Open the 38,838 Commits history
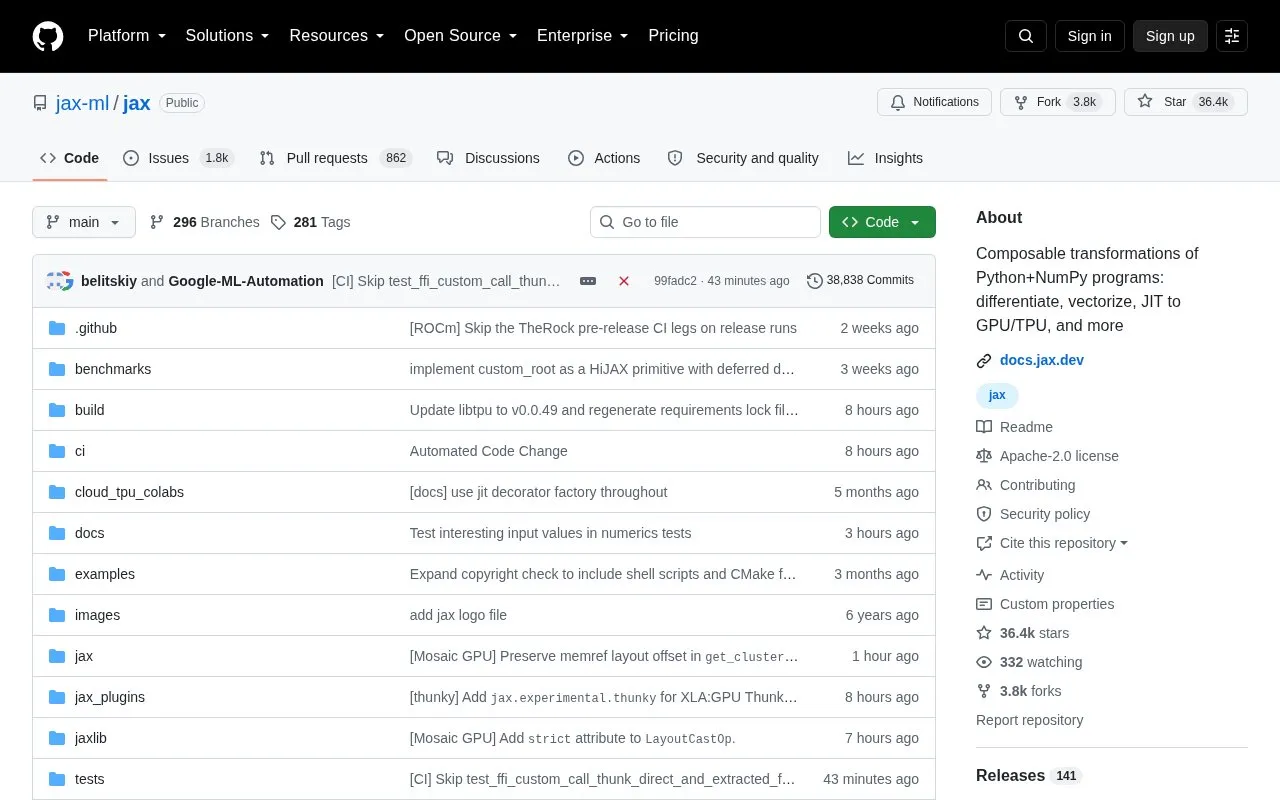 click(x=860, y=281)
